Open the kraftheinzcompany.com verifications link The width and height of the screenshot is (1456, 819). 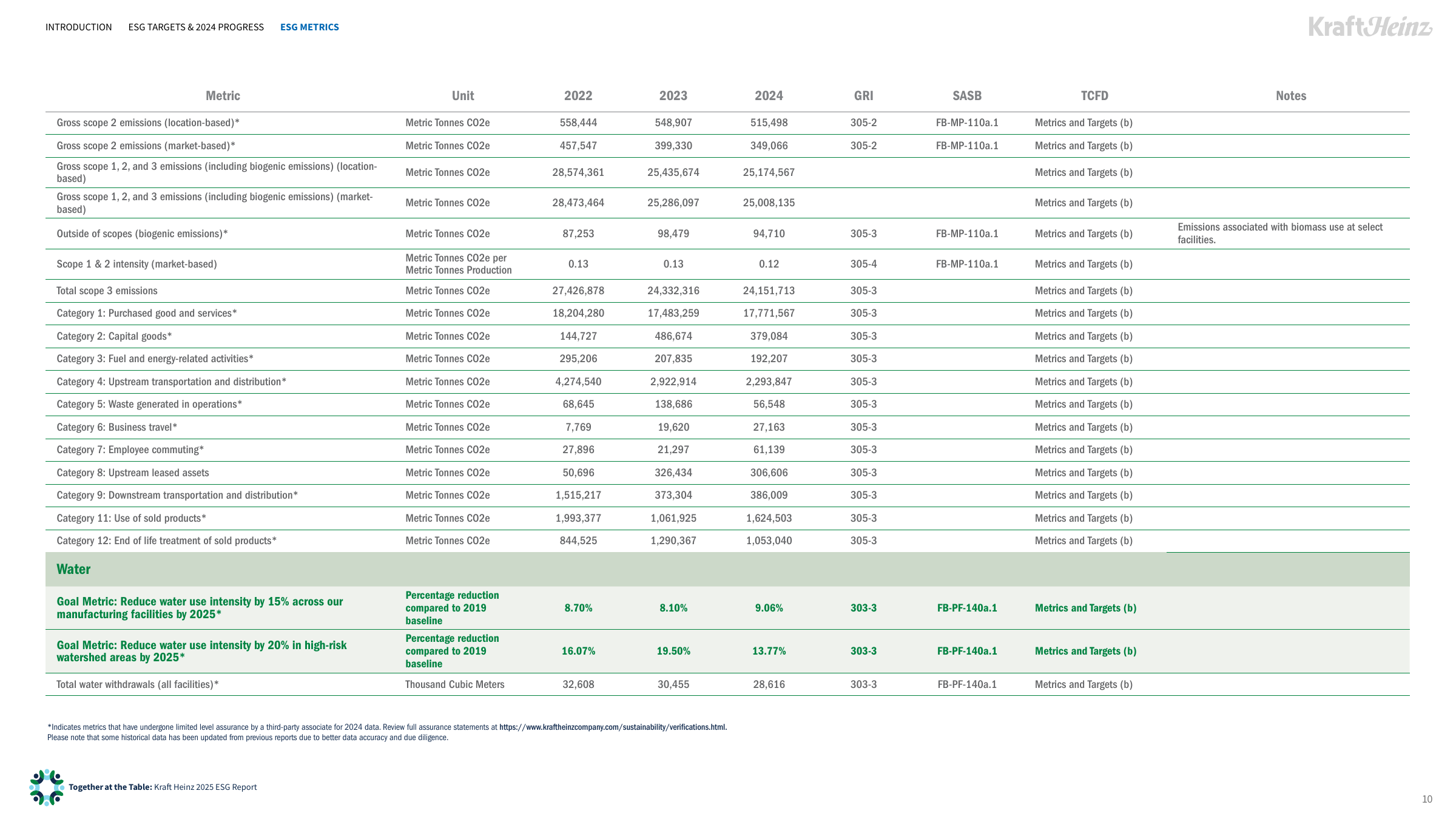[613, 727]
